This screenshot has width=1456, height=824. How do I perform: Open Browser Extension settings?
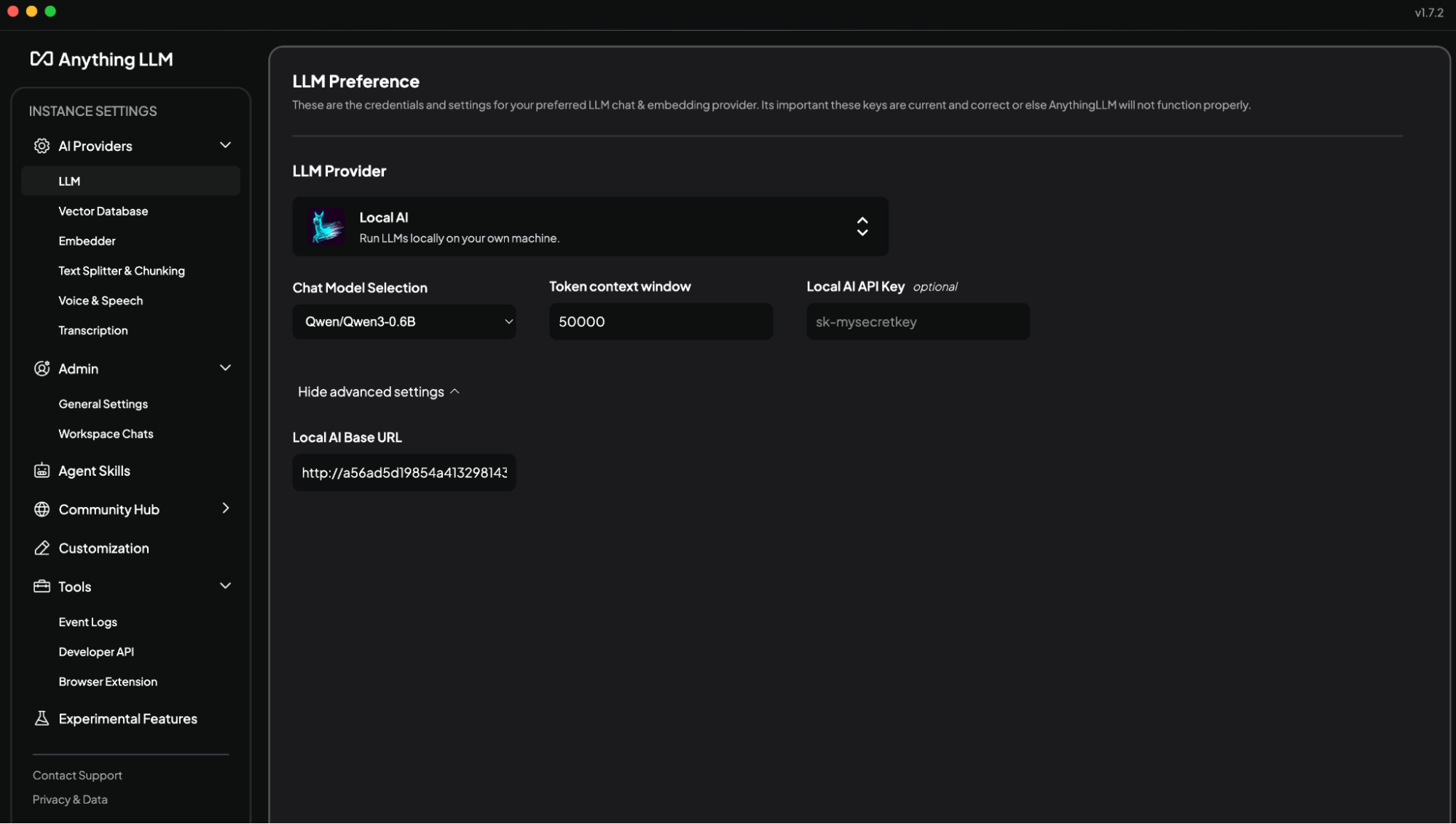pyautogui.click(x=108, y=682)
